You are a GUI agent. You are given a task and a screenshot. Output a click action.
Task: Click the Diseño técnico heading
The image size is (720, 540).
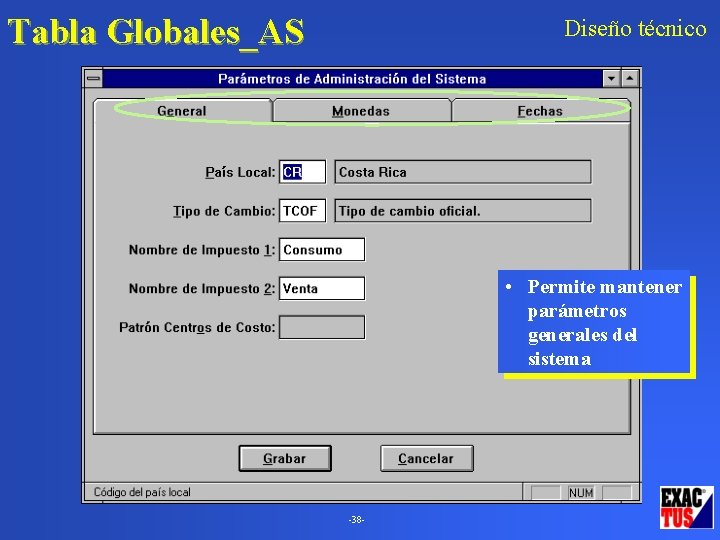point(635,28)
